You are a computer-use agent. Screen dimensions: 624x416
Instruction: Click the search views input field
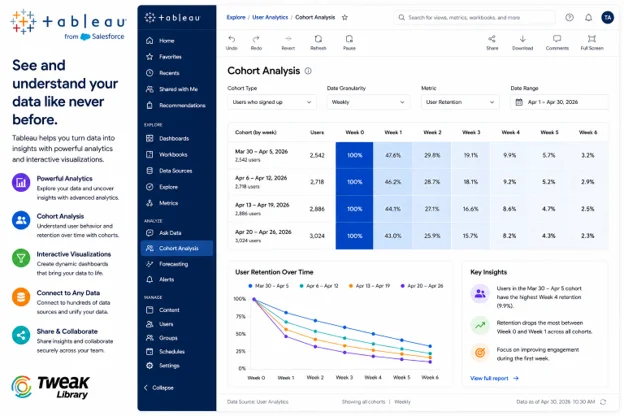pyautogui.click(x=474, y=18)
